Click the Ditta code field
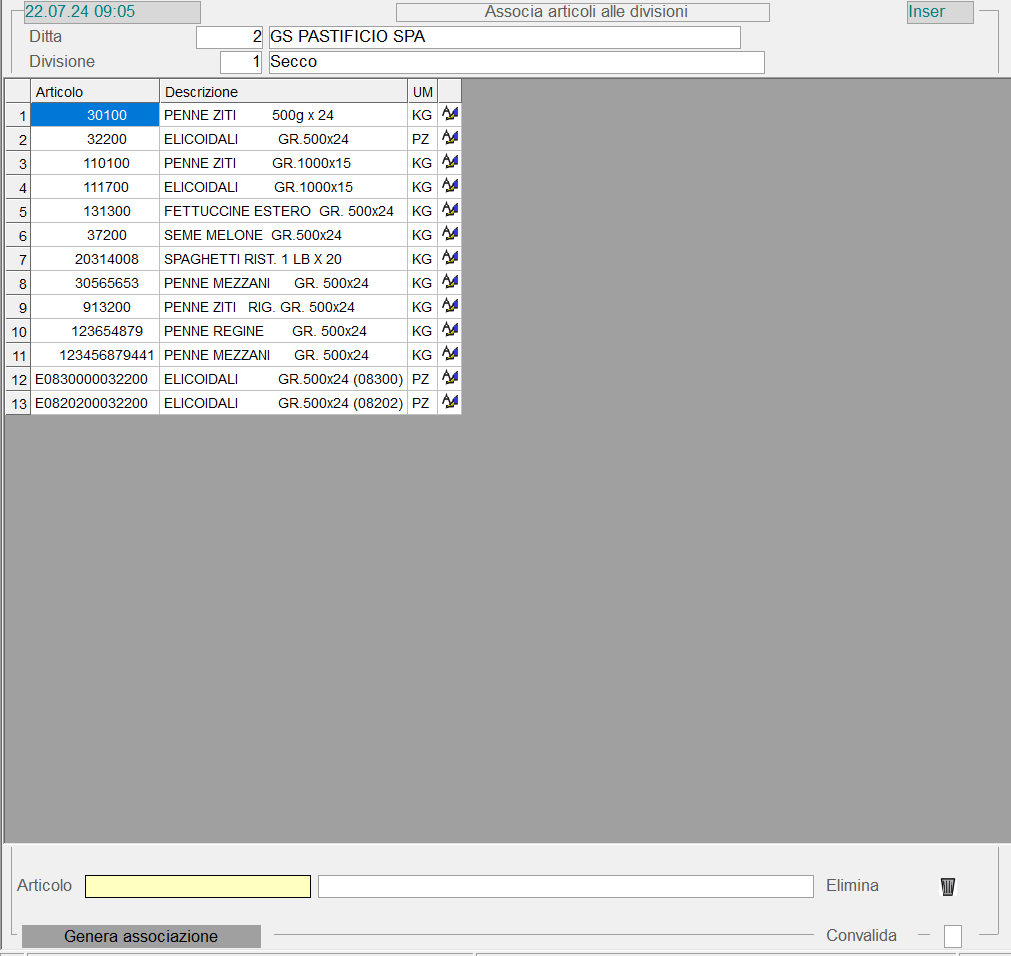This screenshot has width=1011, height=956. (x=230, y=37)
